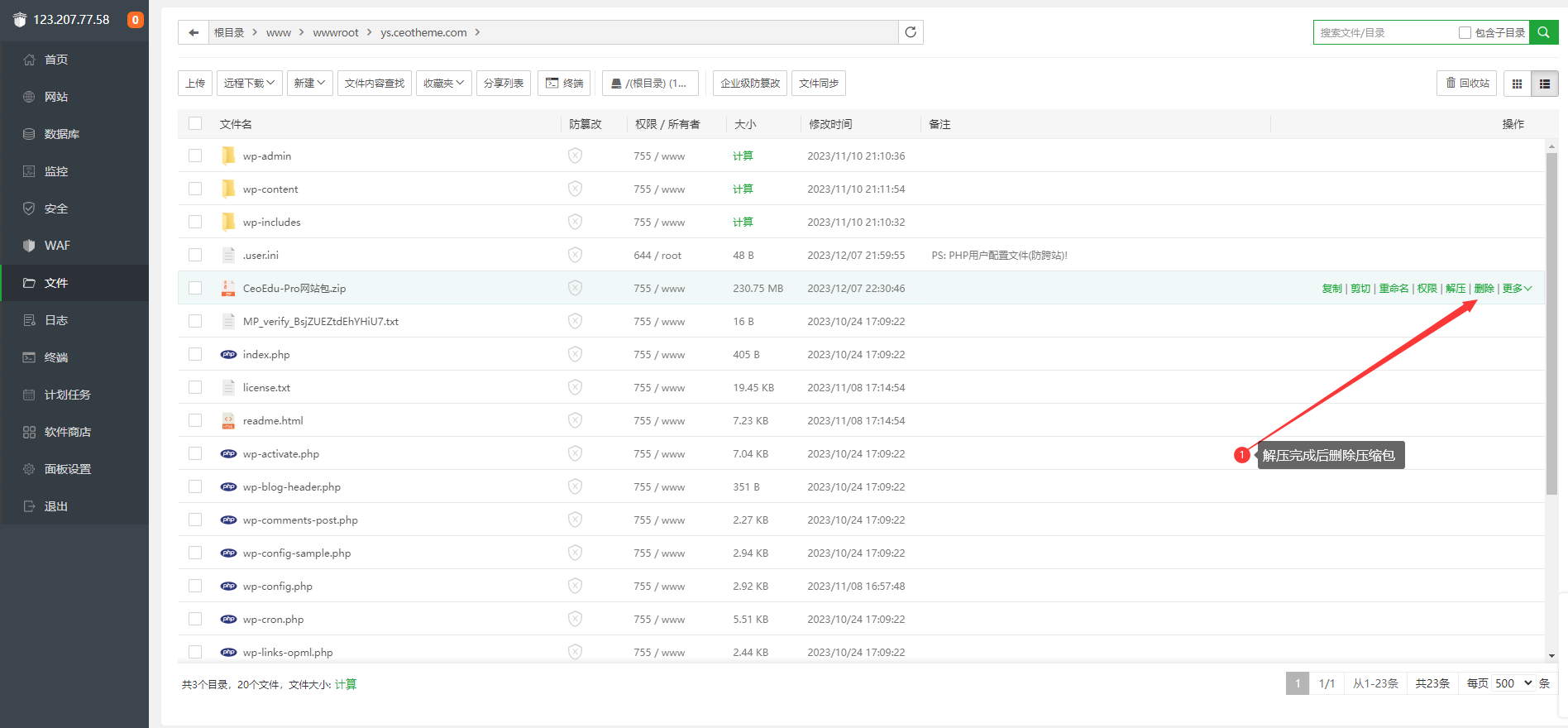This screenshot has height=728, width=1568.
Task: Open per-page count dropdown showing 500
Action: coord(1513,683)
